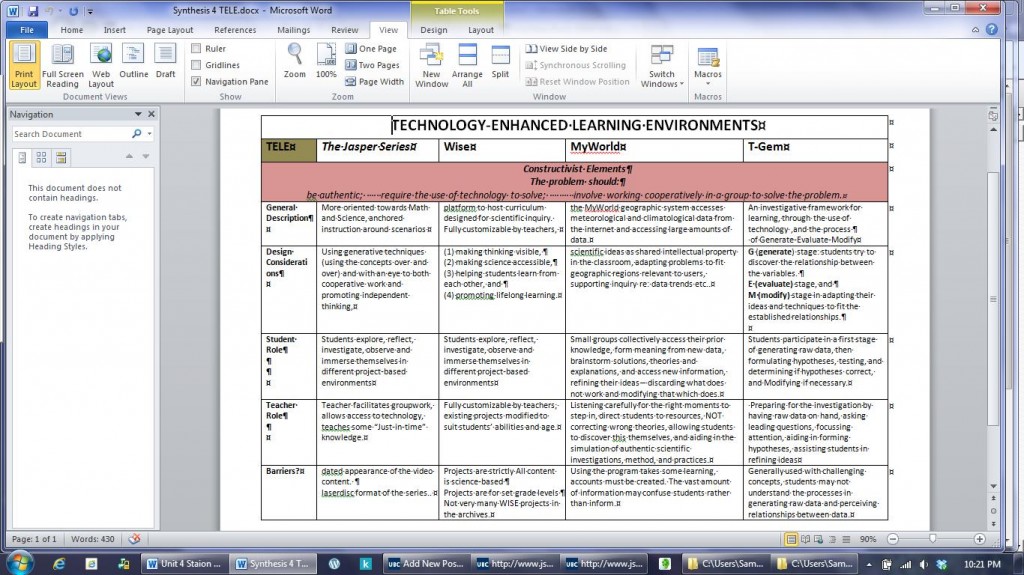Viewport: 1024px width, 575px height.
Task: Split the document window
Action: coord(500,62)
